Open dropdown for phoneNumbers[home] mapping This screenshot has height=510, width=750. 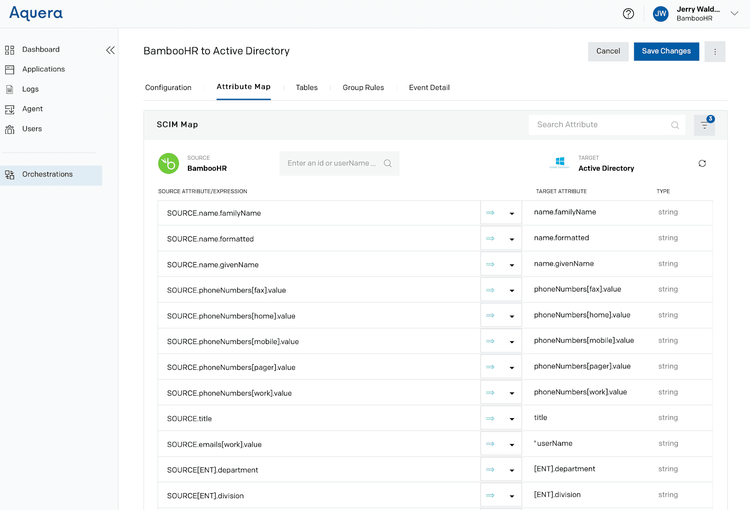[x=511, y=316]
